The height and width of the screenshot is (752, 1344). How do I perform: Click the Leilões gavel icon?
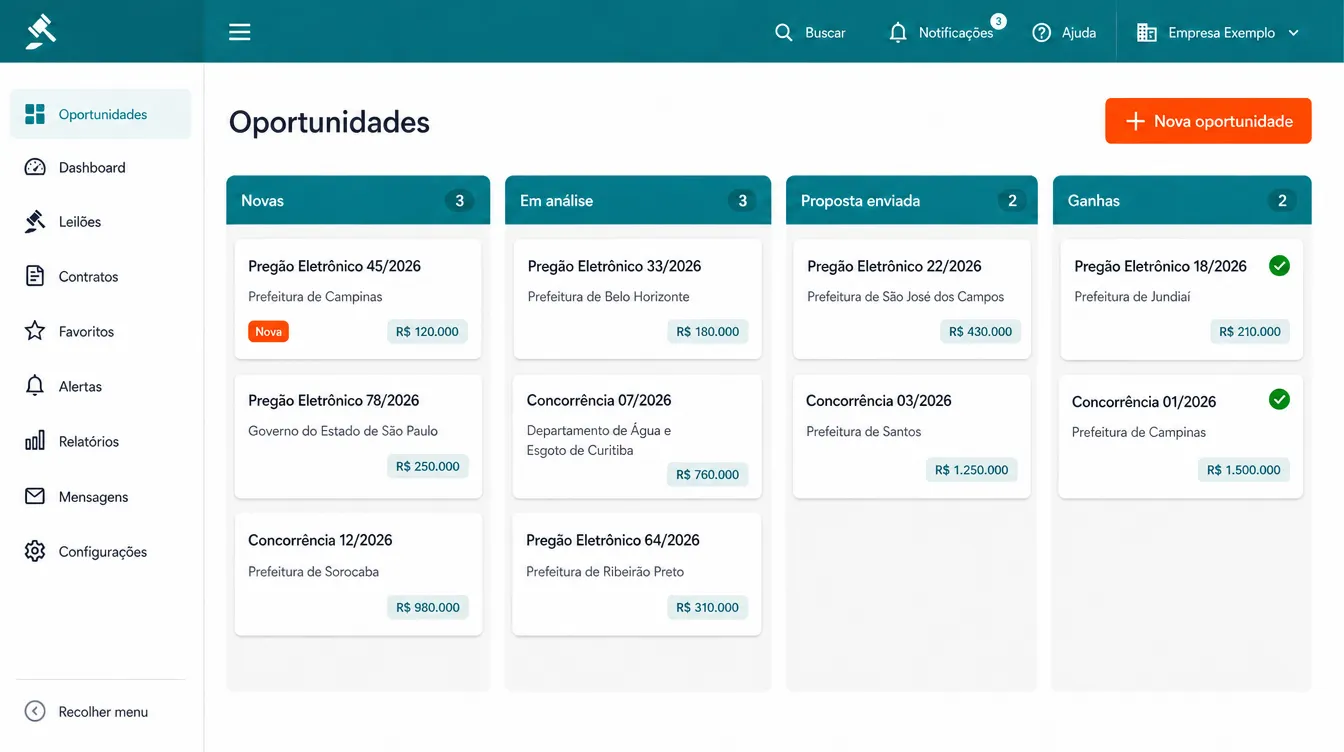[35, 222]
